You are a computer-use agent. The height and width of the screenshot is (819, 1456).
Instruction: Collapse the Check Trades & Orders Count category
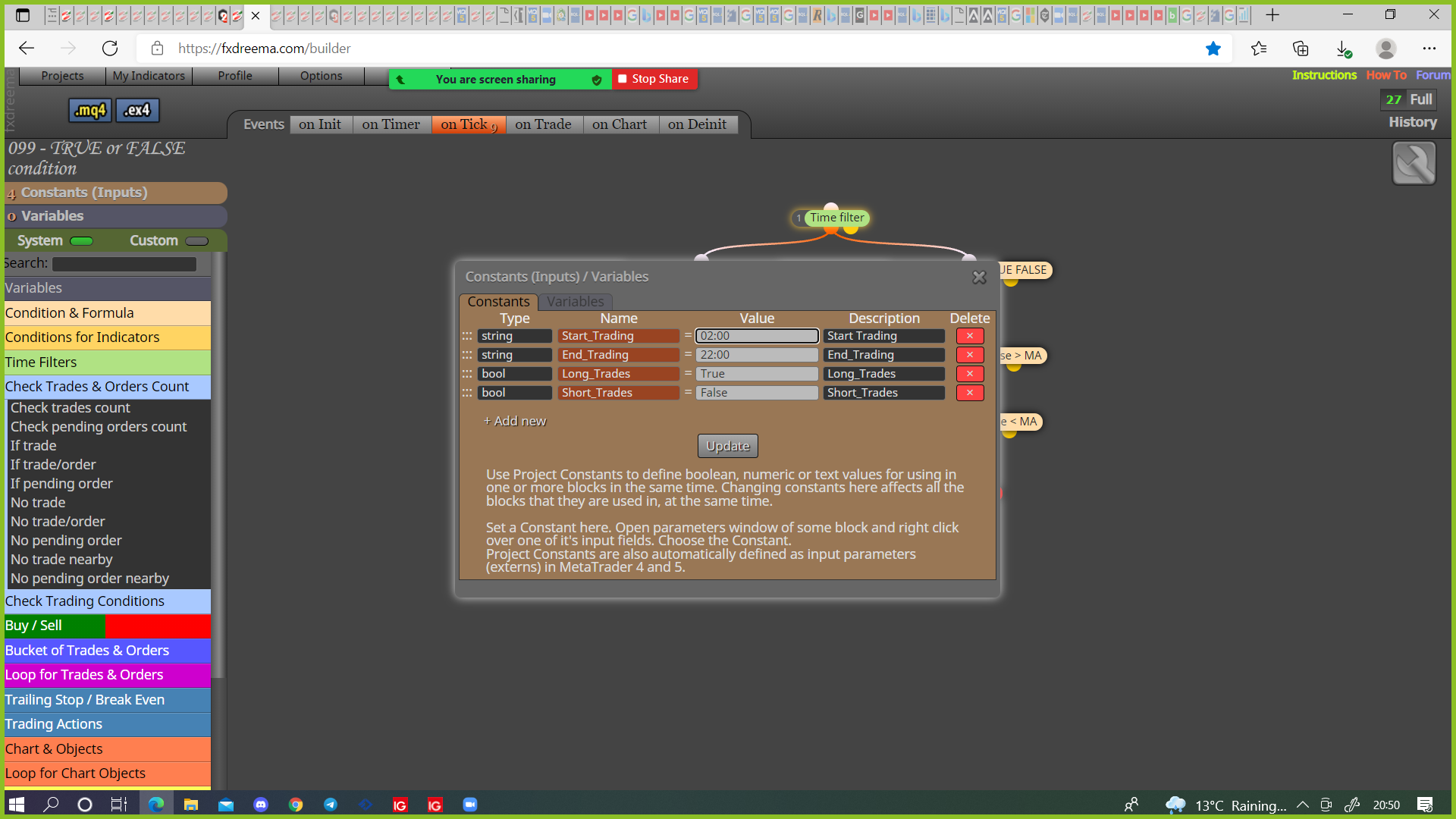108,387
